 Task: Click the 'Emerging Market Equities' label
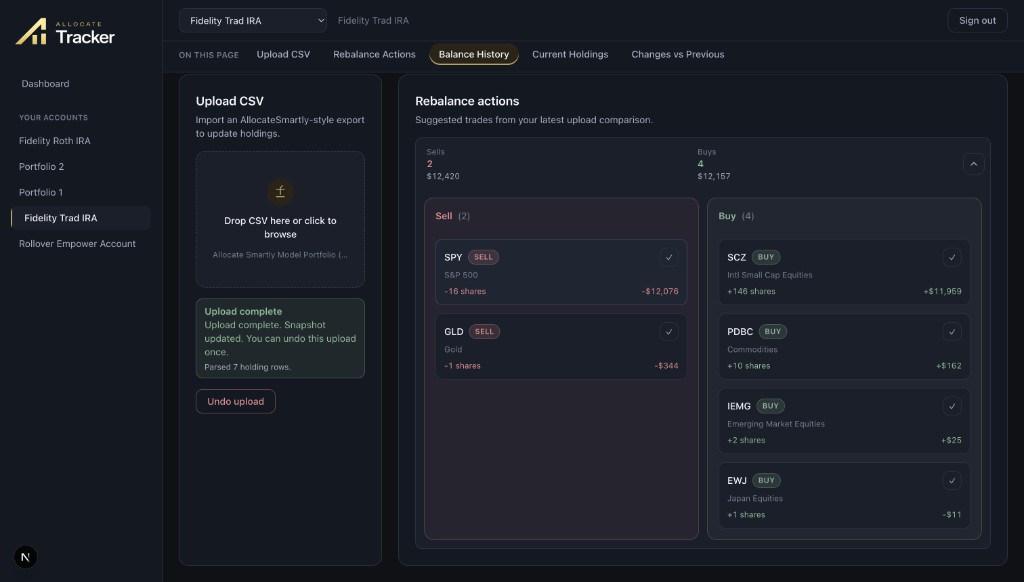[776, 424]
